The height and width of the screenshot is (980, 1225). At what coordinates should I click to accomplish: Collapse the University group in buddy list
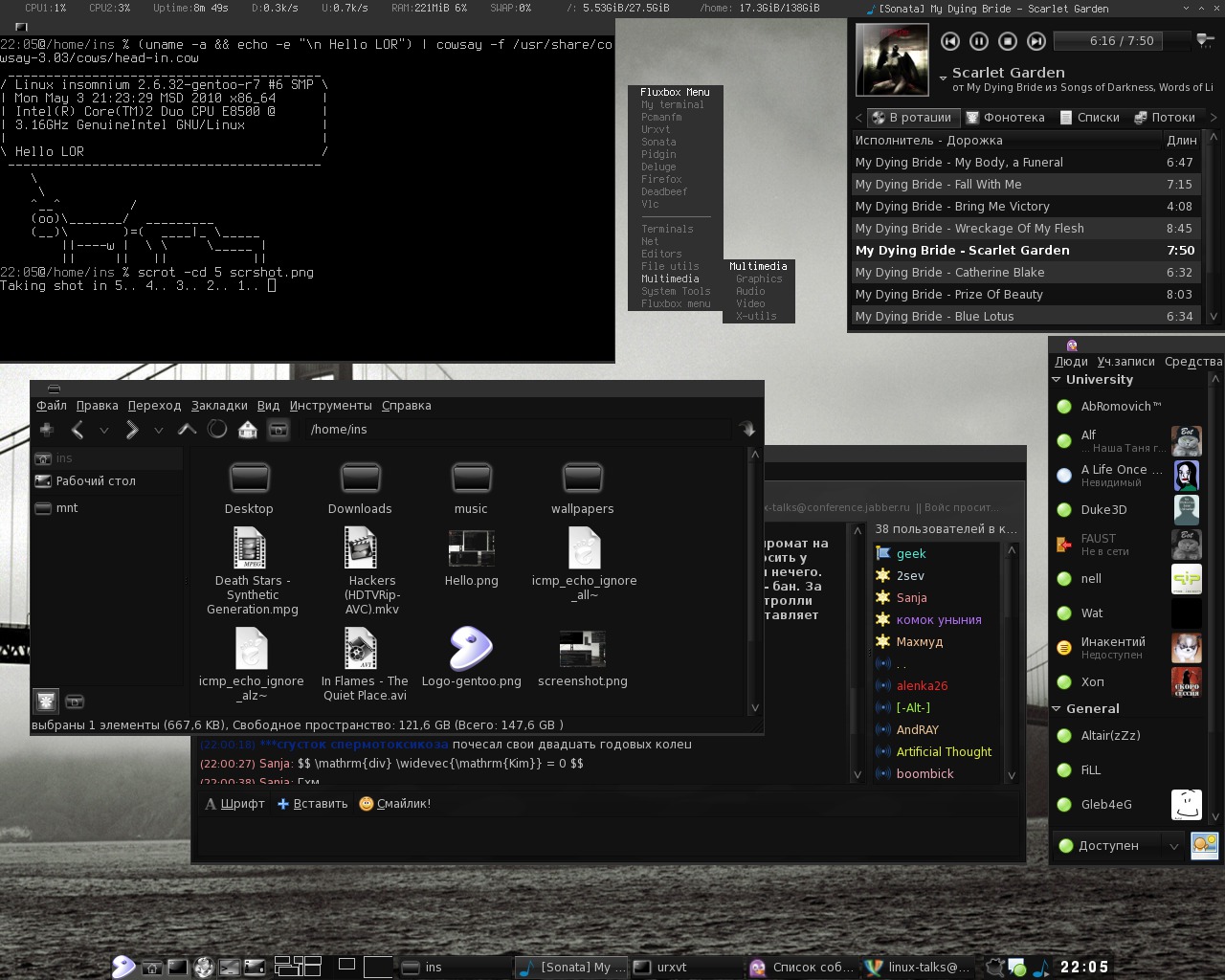(x=1057, y=380)
